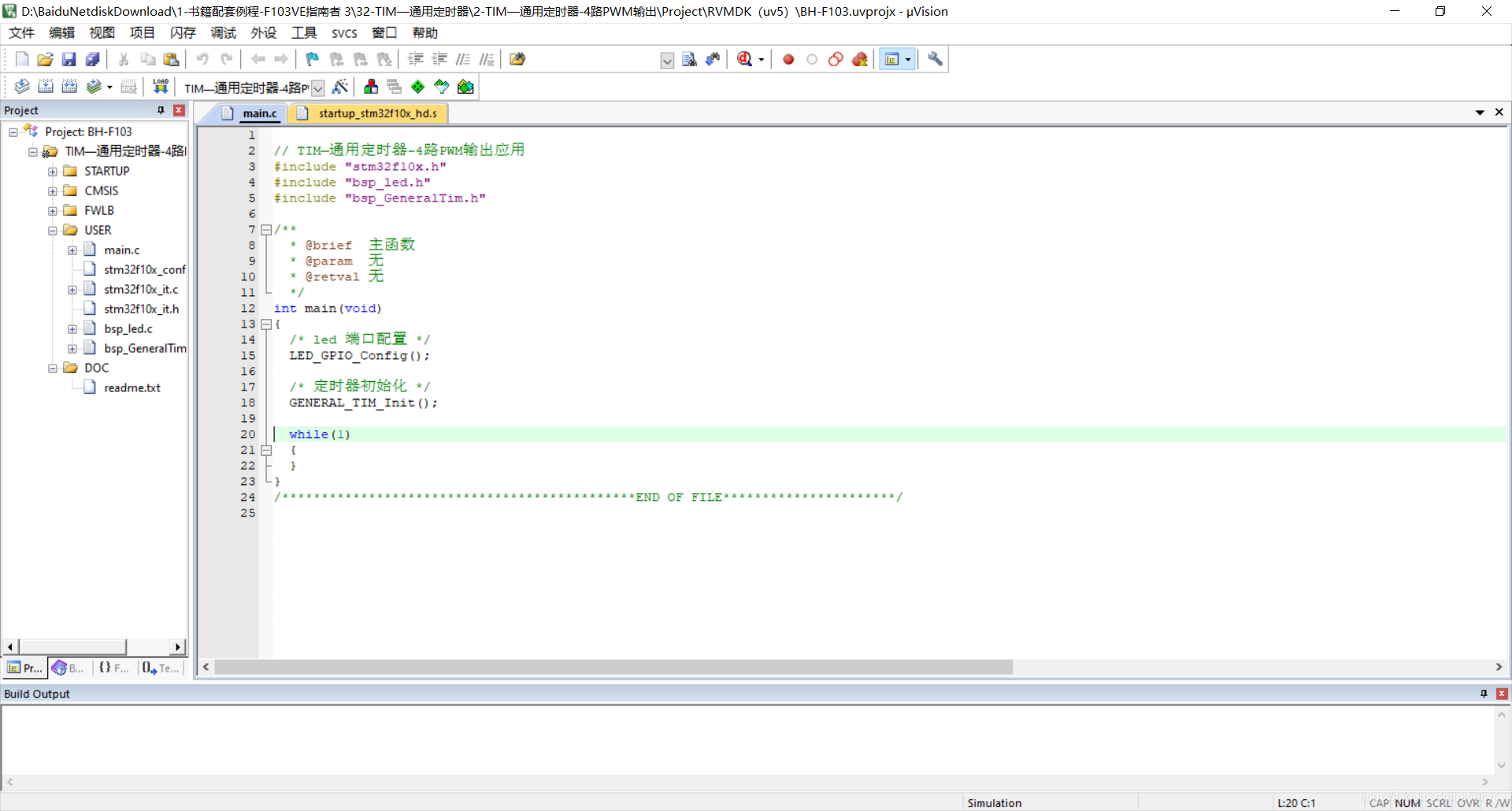Image resolution: width=1512 pixels, height=811 pixels.
Task: Collapse the USER folder
Action: (53, 231)
